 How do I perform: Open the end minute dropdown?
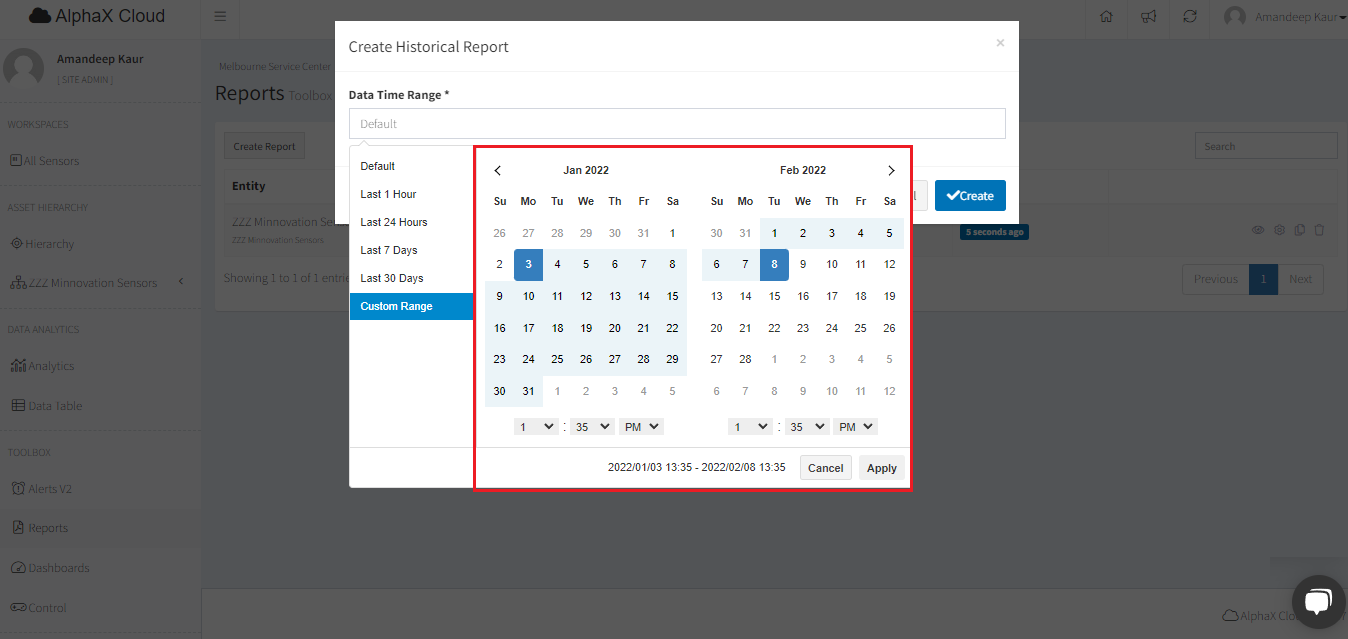pyautogui.click(x=807, y=427)
